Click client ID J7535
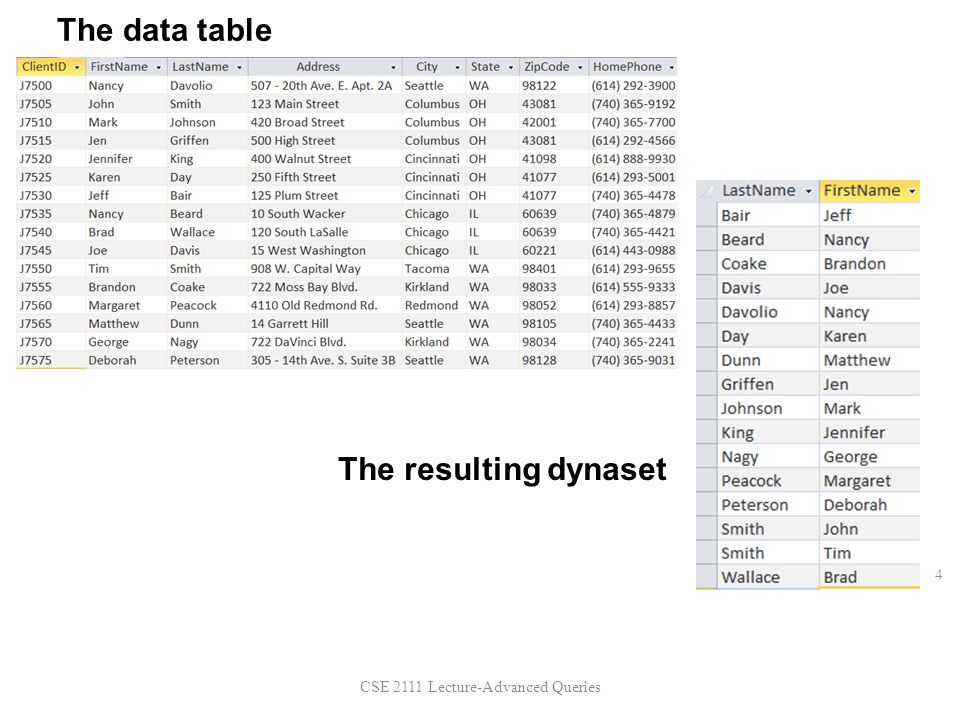This screenshot has width=960, height=720. [x=36, y=214]
